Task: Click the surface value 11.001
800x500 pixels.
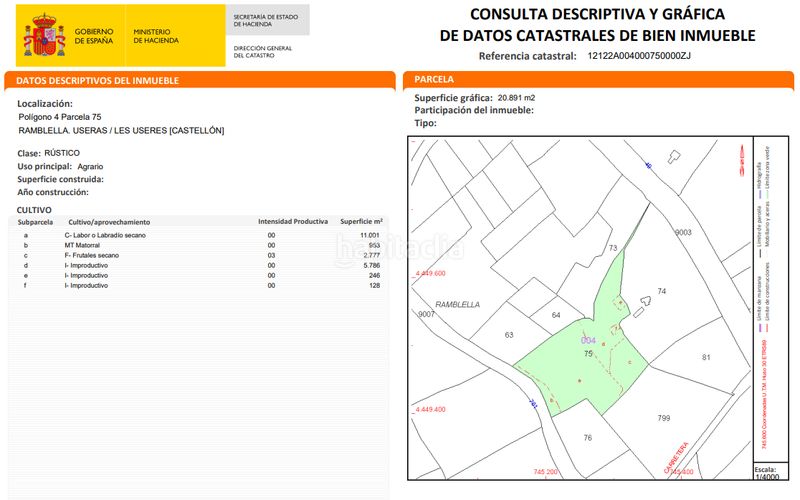Action: click(x=370, y=235)
